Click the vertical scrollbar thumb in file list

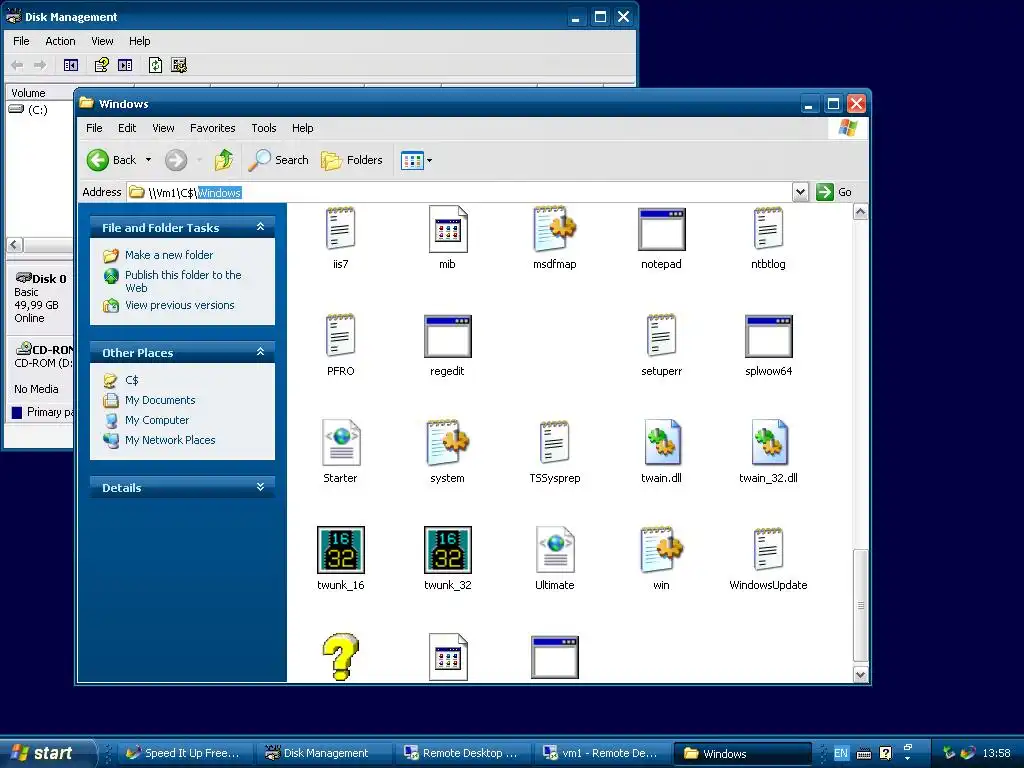coord(861,605)
